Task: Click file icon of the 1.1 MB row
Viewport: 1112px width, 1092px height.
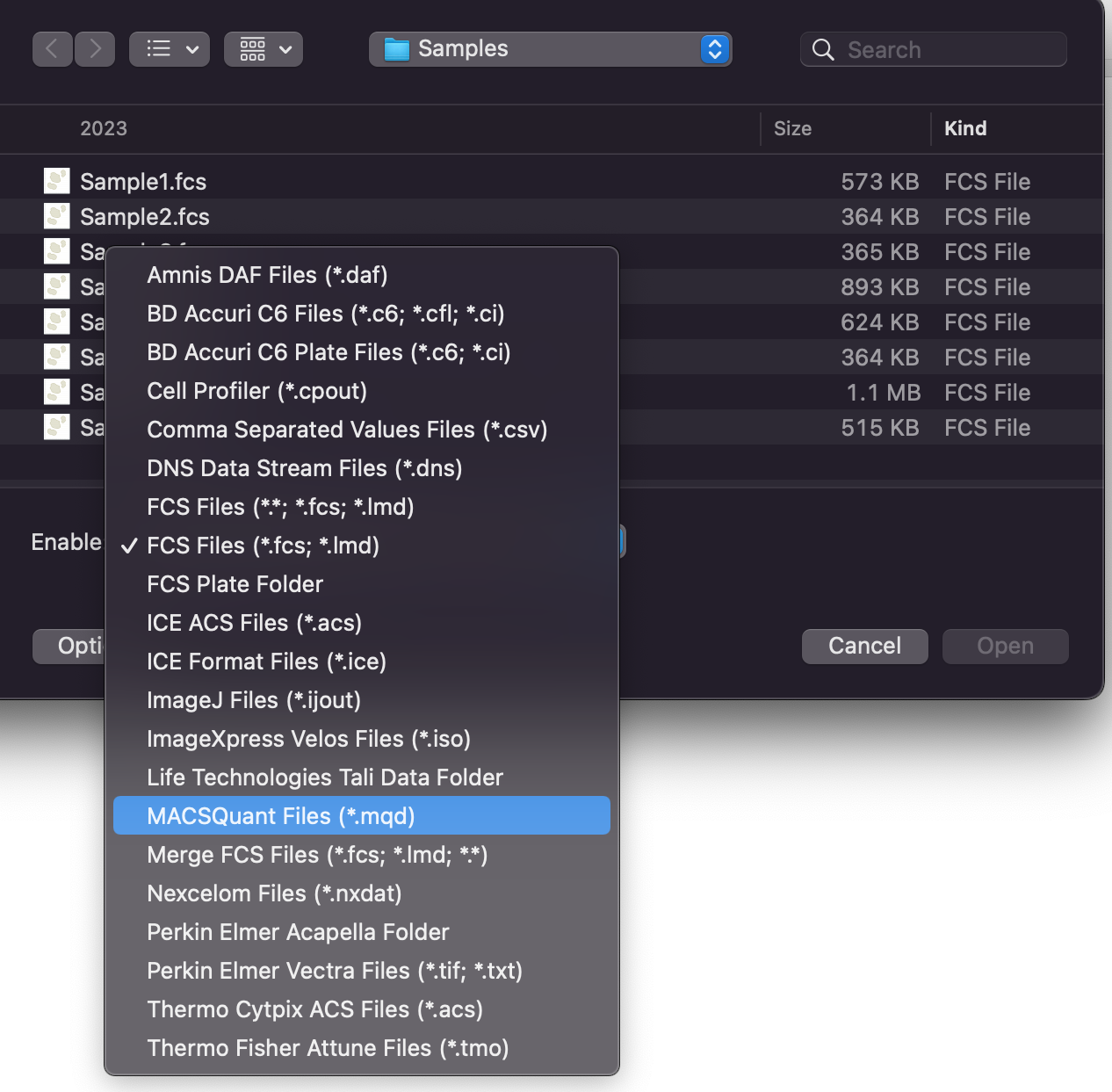Action: coord(57,392)
